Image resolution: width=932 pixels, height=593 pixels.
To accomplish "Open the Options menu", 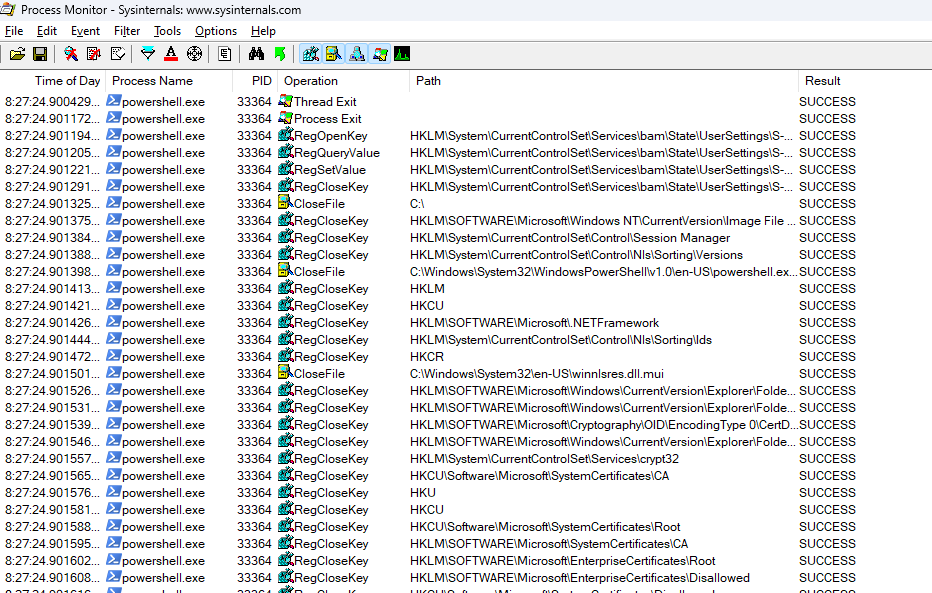I will (x=216, y=31).
